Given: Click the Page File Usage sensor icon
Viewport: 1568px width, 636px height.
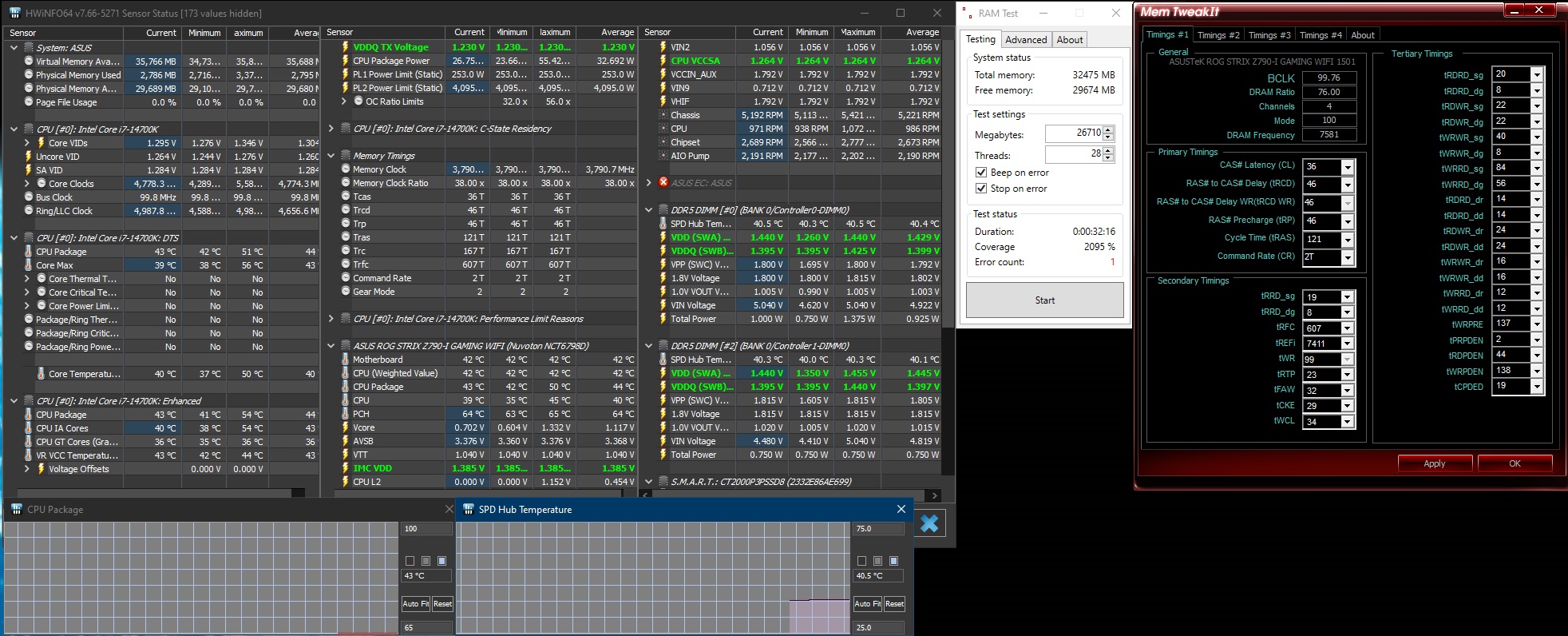Looking at the screenshot, I should 29,102.
